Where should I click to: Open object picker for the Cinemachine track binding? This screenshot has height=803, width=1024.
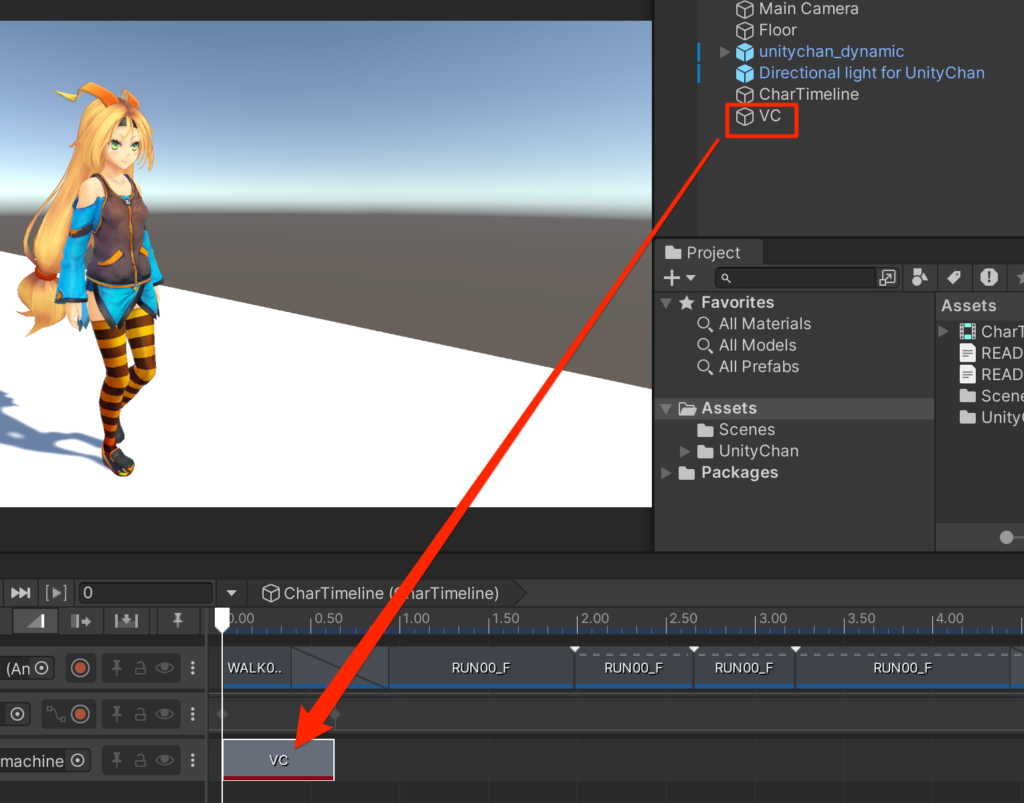click(78, 761)
